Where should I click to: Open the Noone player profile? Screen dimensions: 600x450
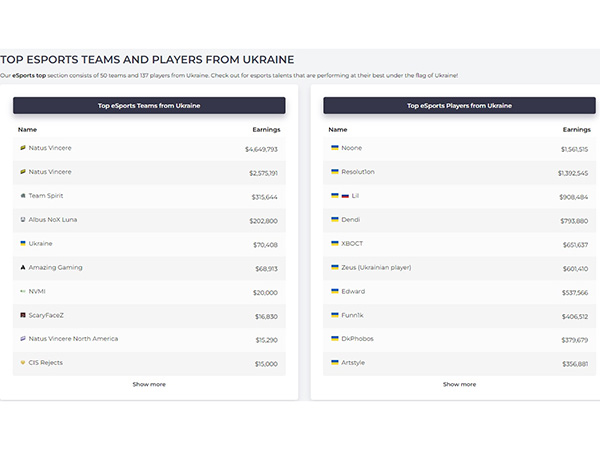352,148
